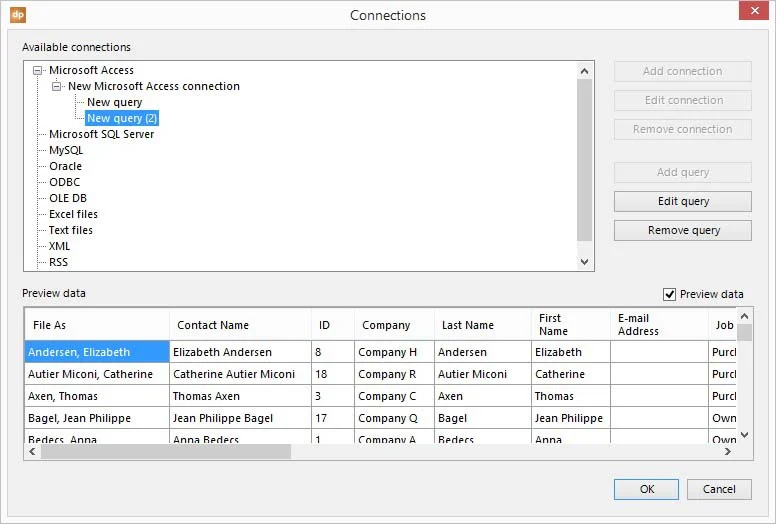Click the ID column header
776x524 pixels.
(x=333, y=325)
